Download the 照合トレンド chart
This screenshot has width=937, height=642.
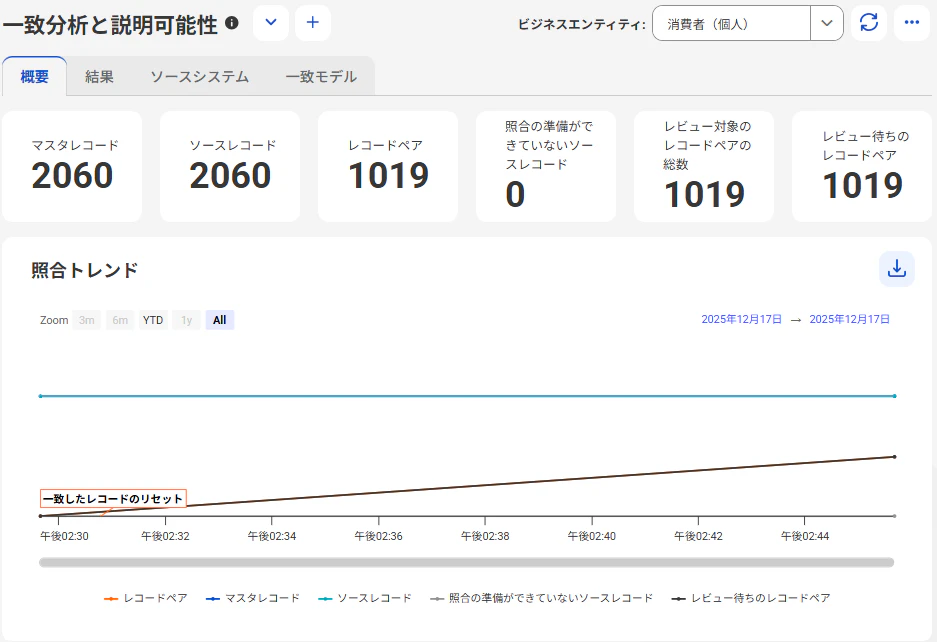pos(896,268)
